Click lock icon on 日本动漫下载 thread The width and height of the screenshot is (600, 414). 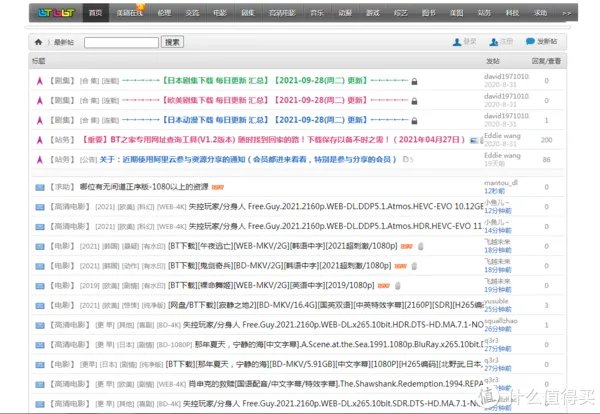coord(414,121)
